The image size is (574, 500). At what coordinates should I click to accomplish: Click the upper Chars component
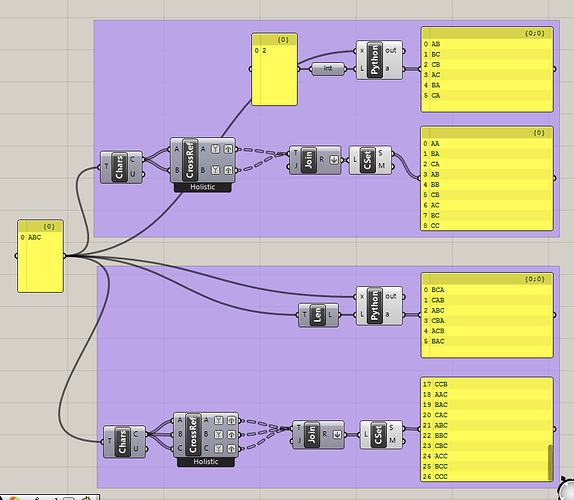121,167
